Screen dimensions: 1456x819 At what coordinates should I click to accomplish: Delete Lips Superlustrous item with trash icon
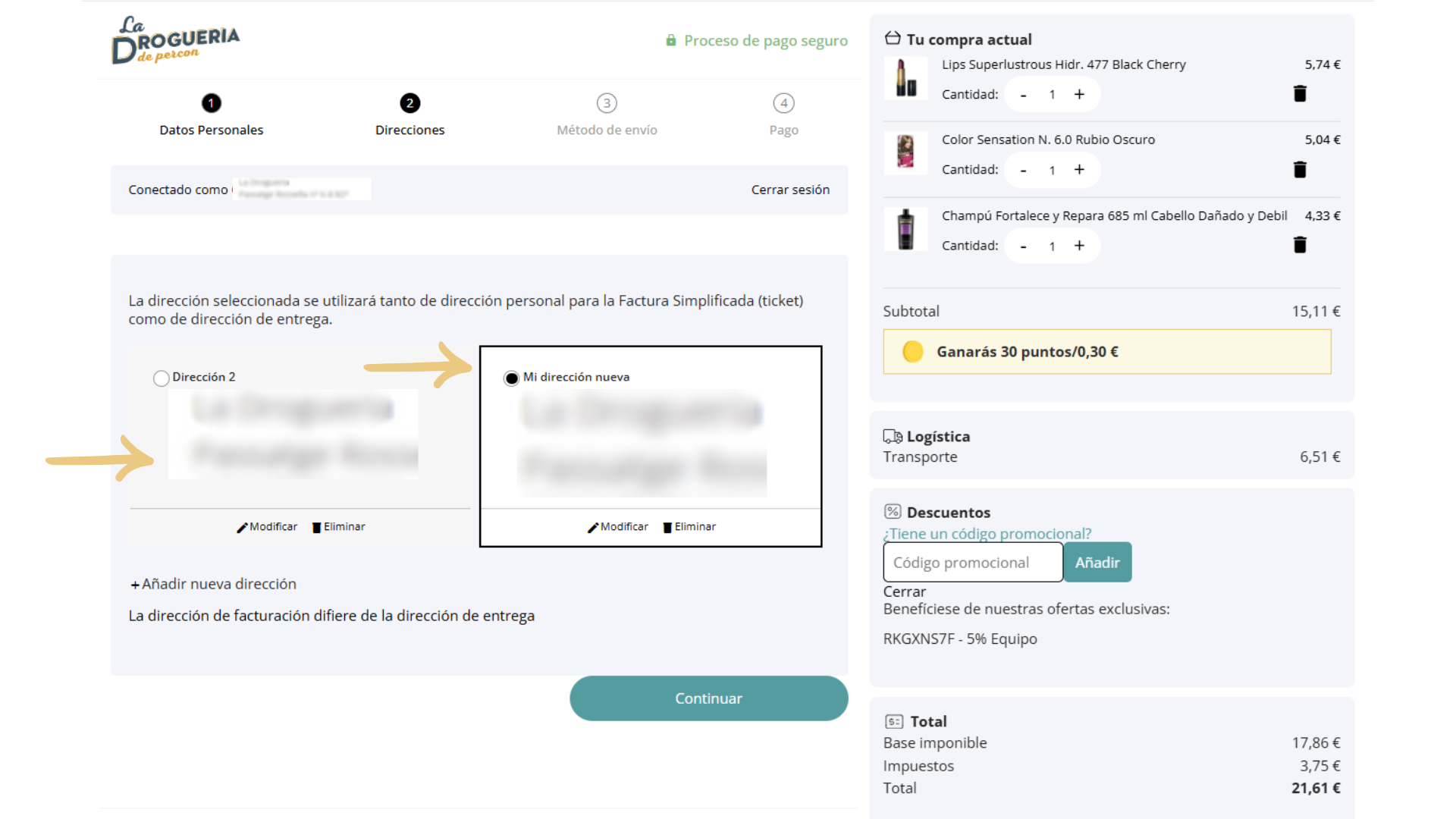click(x=1299, y=93)
